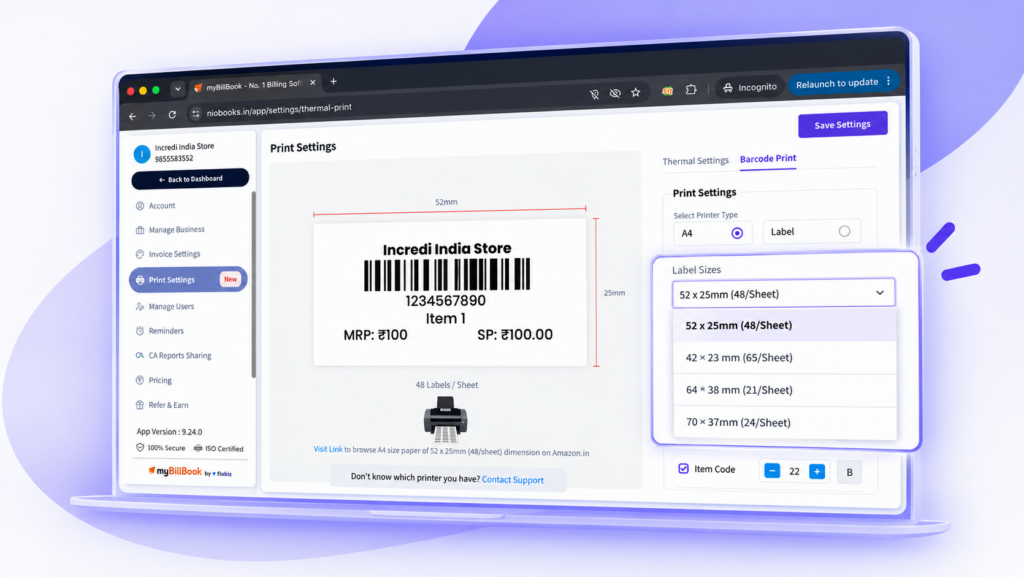This screenshot has width=1024, height=577.
Task: Click the browser forward arrow
Action: 152,116
